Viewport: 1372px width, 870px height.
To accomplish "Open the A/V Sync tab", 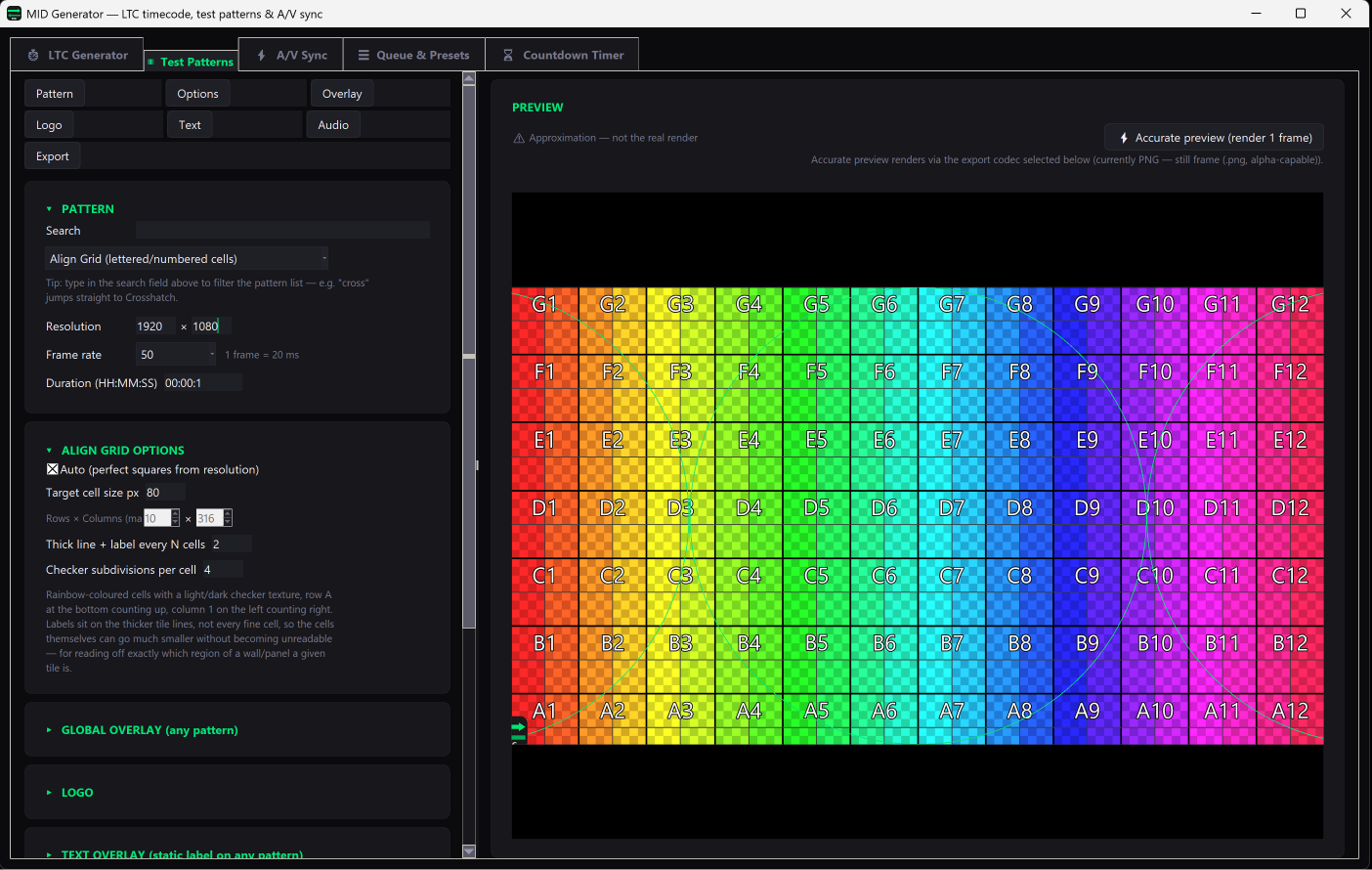I will click(x=291, y=55).
